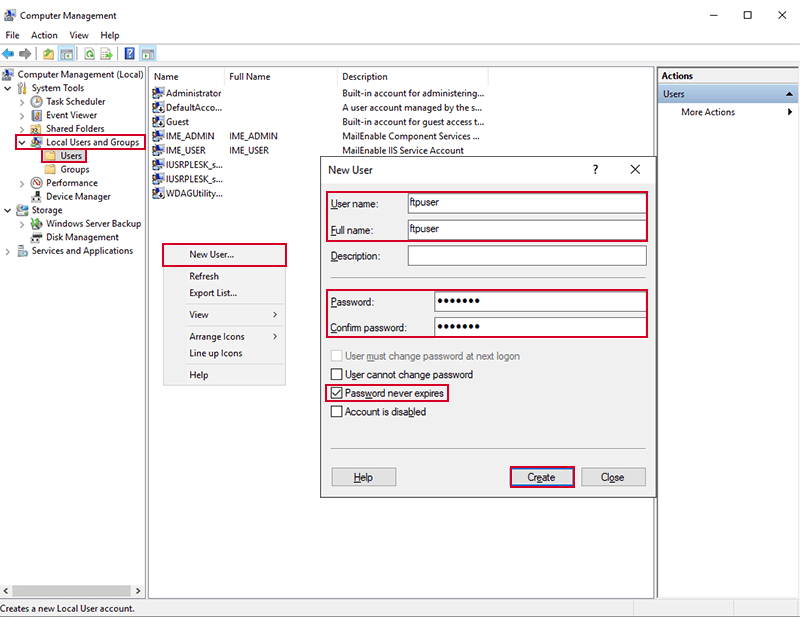Open 'Arrange Icons' context submenu

[224, 336]
